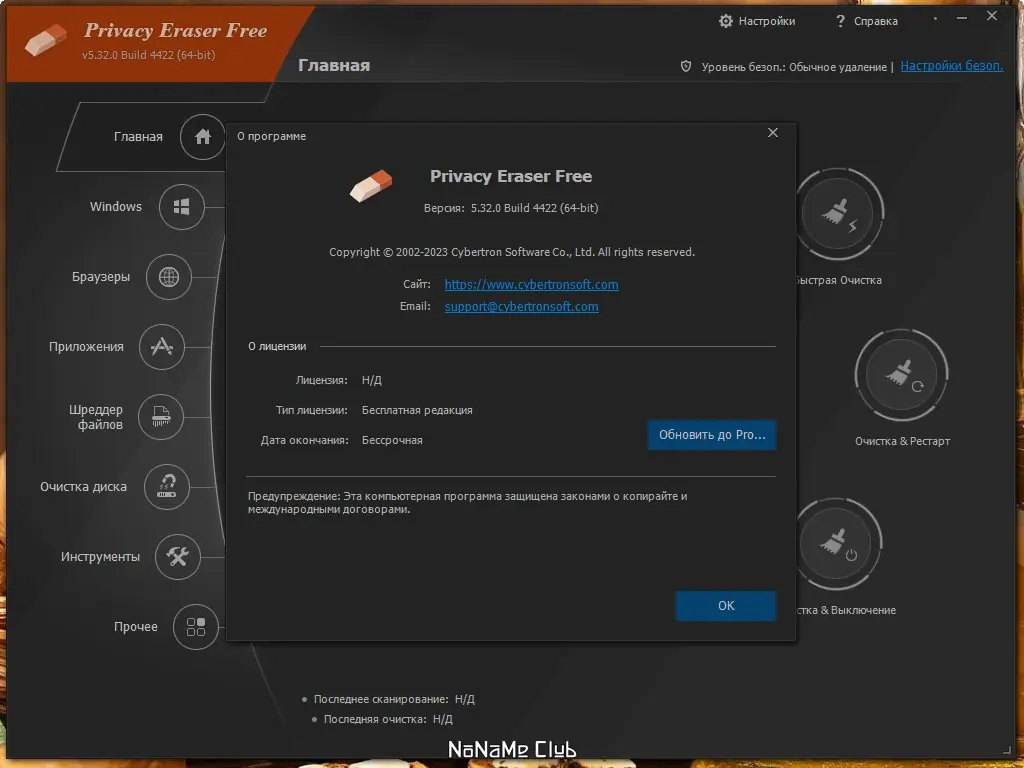Image resolution: width=1024 pixels, height=768 pixels.
Task: Click the support@cybertronsoft.com email link
Action: click(521, 306)
